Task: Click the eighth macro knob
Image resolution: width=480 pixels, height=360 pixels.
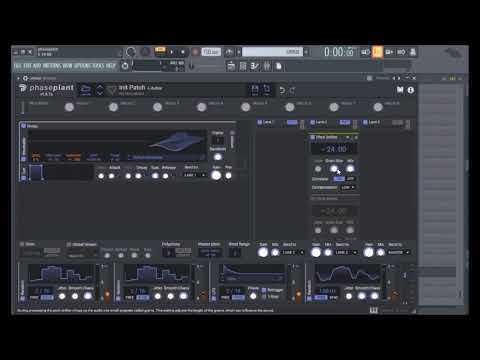Action: [378, 107]
